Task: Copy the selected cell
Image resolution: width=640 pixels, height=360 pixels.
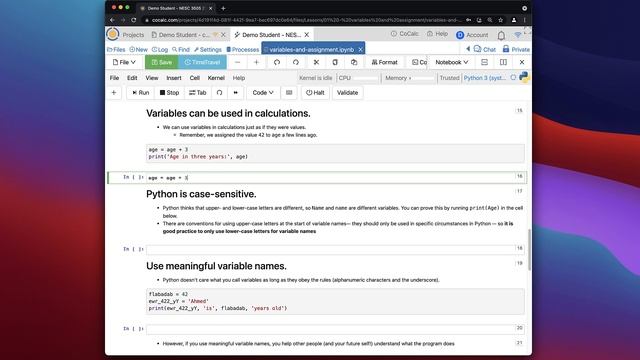Action: (x=335, y=62)
